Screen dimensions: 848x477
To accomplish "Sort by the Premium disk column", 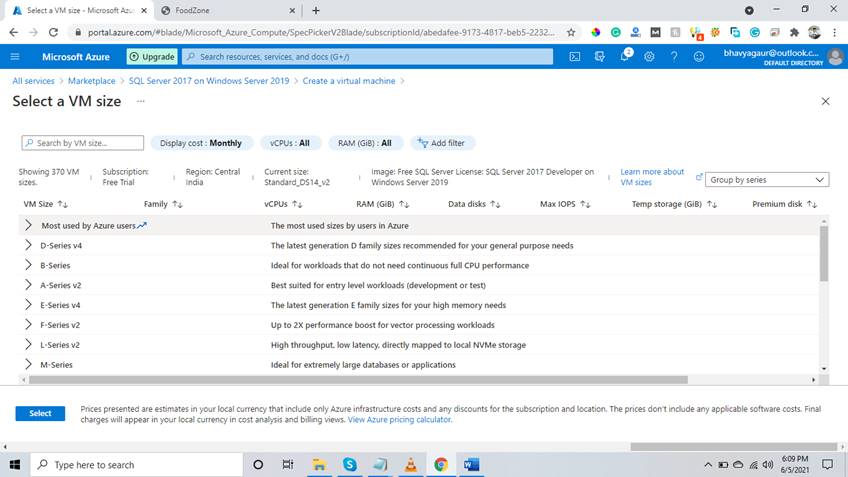I will tap(784, 204).
